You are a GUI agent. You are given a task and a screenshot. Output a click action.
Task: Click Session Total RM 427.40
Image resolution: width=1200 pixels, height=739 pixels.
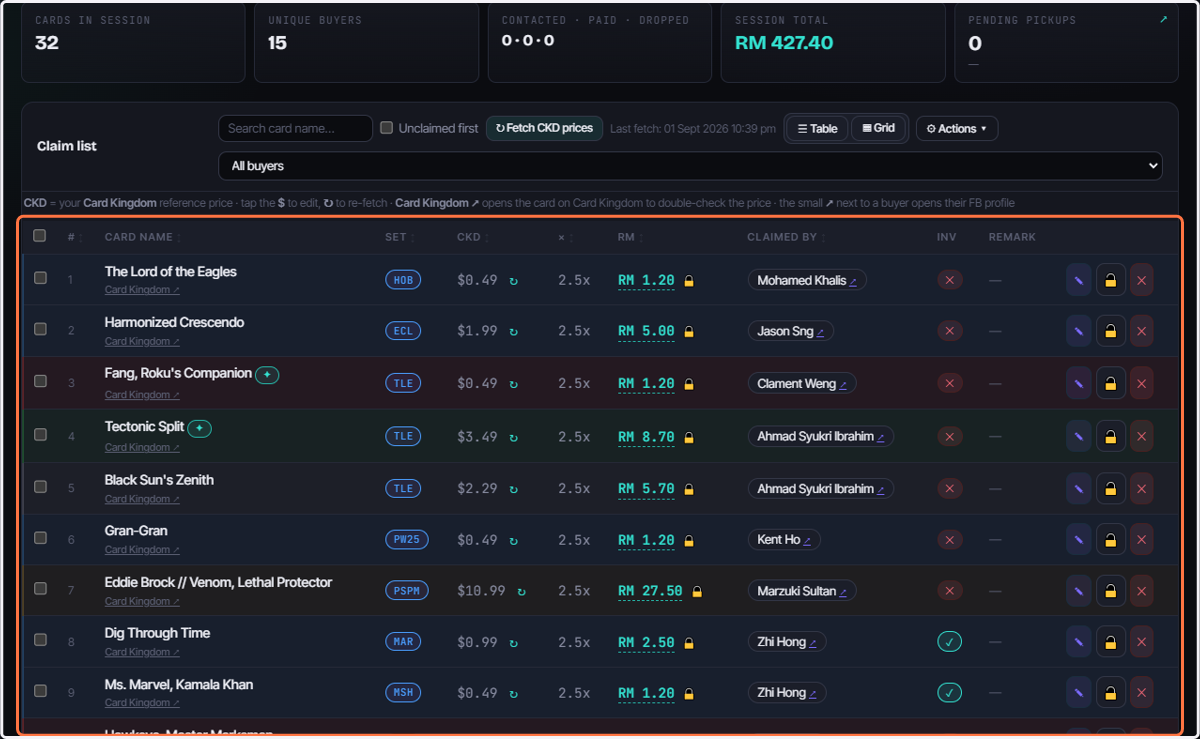[784, 43]
